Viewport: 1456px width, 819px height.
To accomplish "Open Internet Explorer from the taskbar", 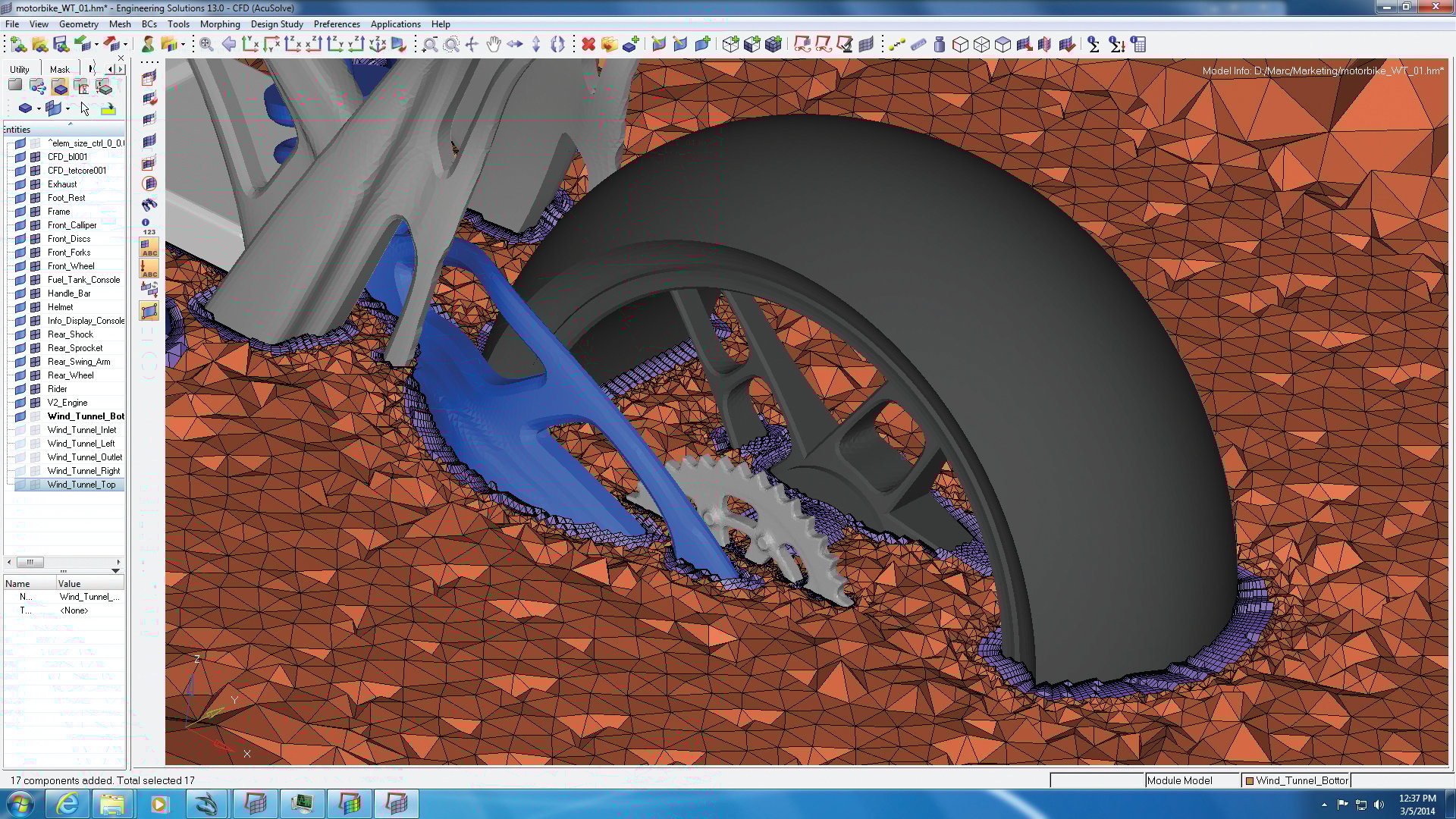I will coord(67,803).
